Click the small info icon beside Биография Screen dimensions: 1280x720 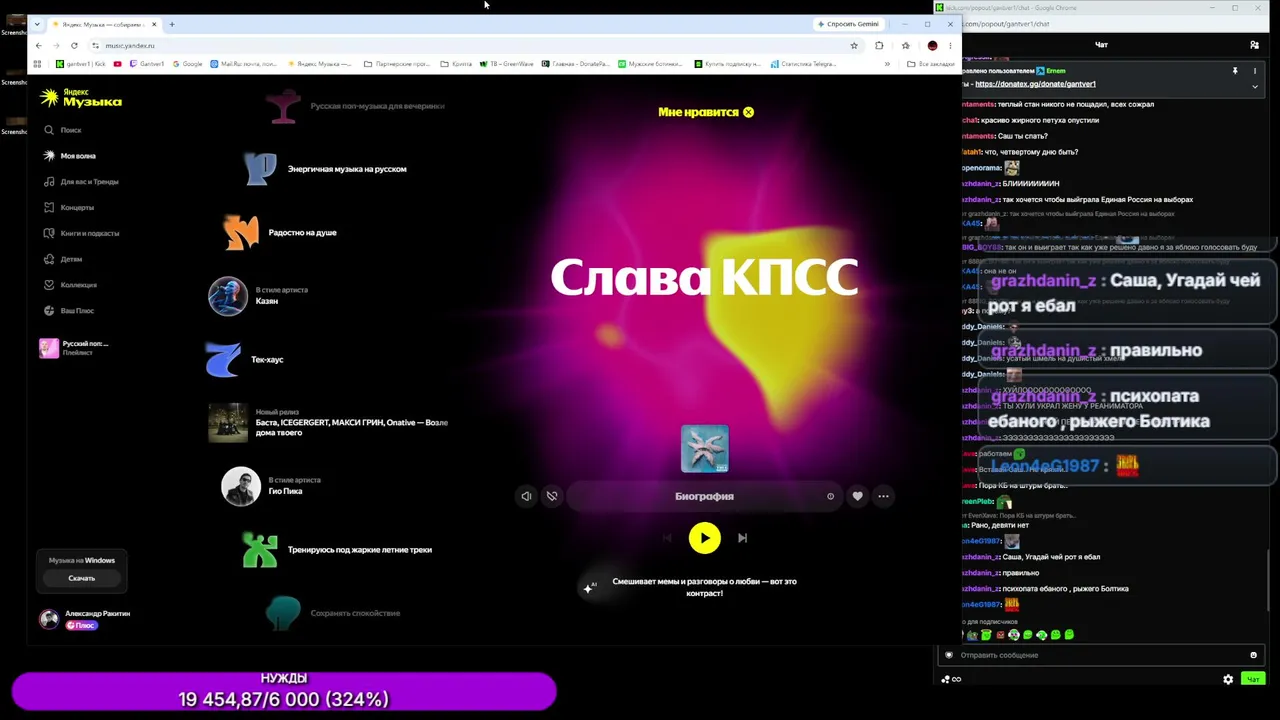coord(830,496)
